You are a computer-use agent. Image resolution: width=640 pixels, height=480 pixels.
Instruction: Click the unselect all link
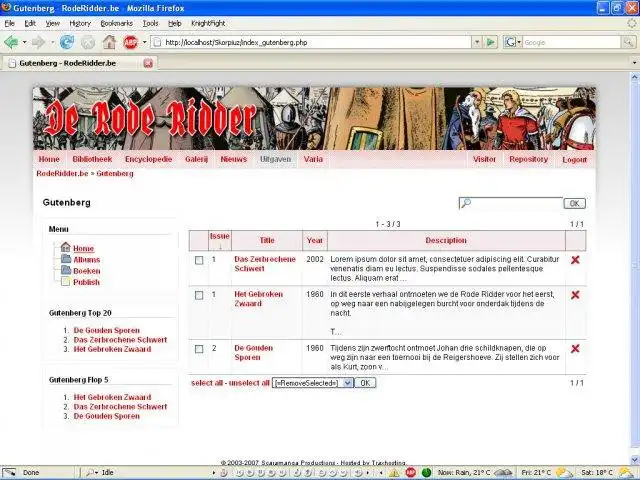pyautogui.click(x=249, y=383)
